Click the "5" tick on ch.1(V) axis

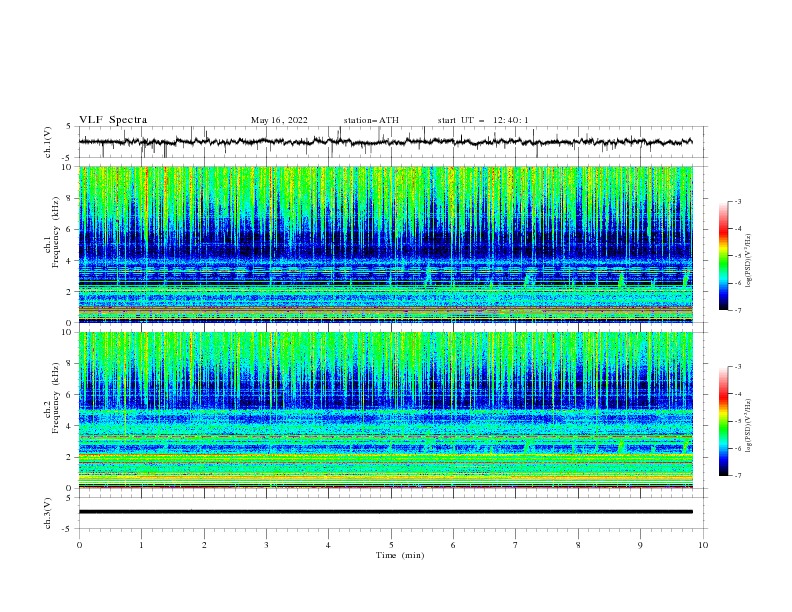pyautogui.click(x=68, y=127)
